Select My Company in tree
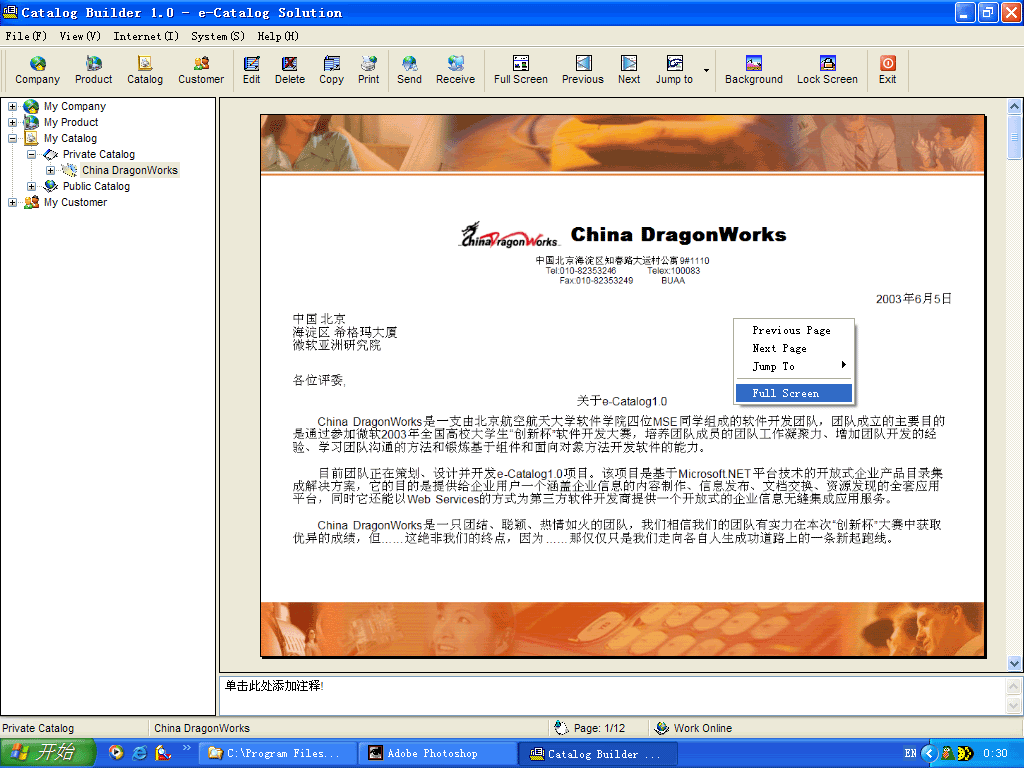Screen dimensions: 1024x768 pyautogui.click(x=75, y=106)
